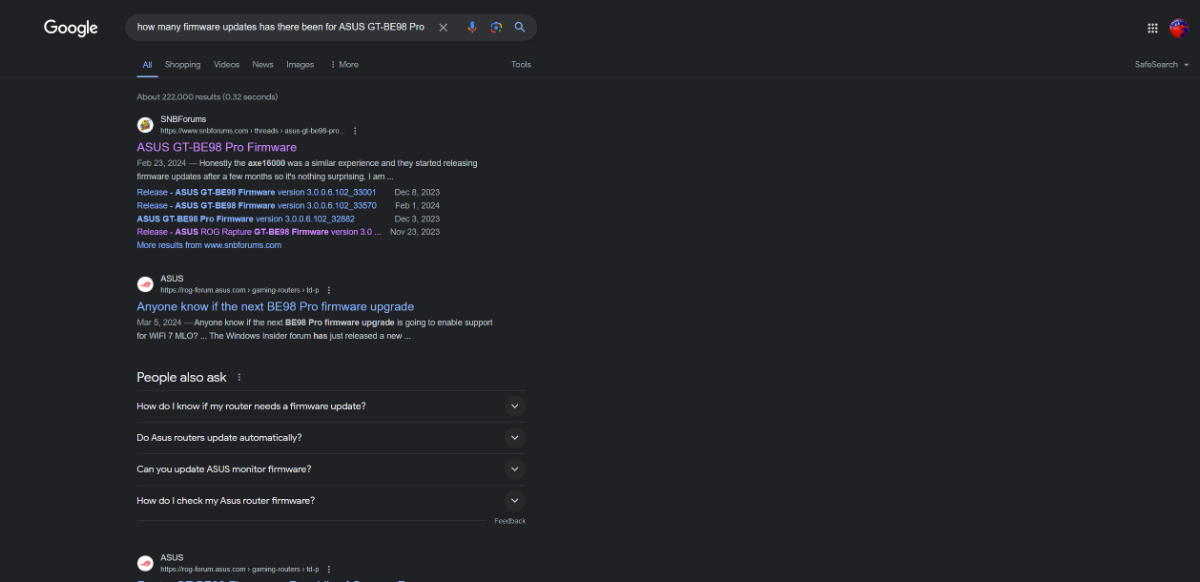
Task: Click the Feedback link
Action: click(510, 521)
